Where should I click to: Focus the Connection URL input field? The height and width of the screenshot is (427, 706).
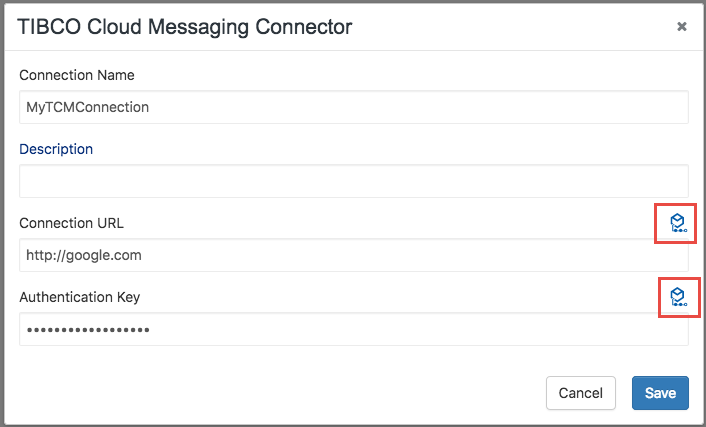[353, 255]
